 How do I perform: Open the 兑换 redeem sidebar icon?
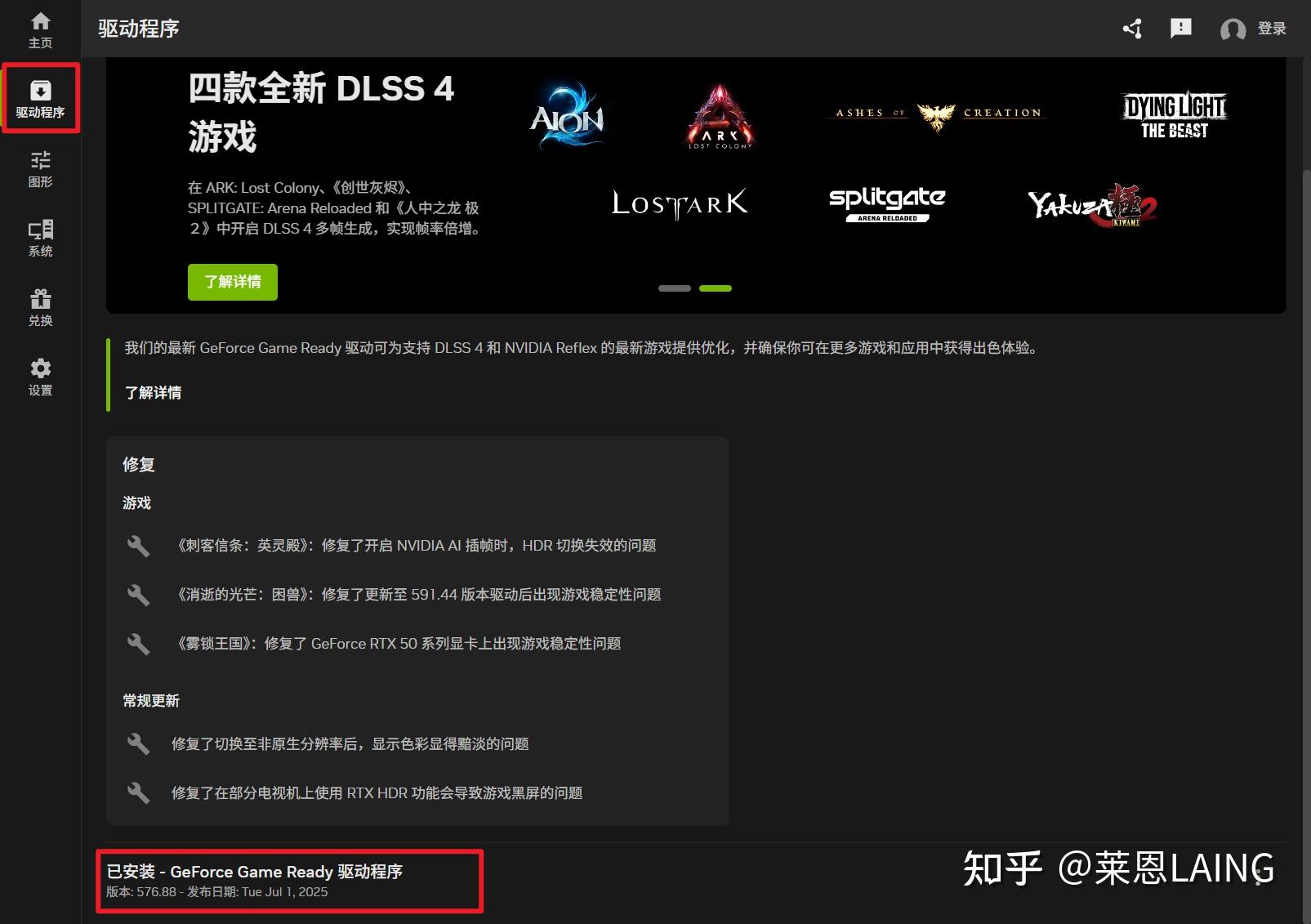40,306
